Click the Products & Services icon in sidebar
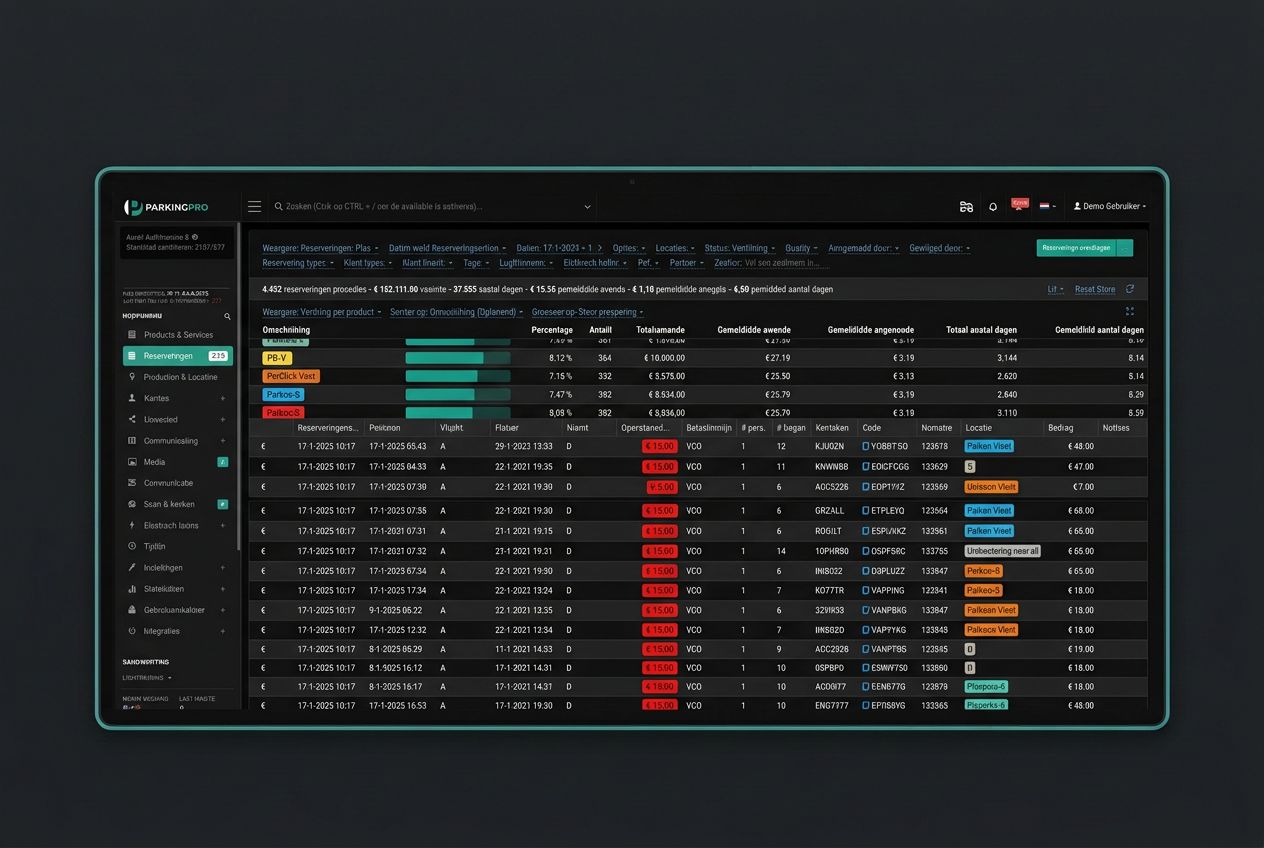This screenshot has height=848, width=1264. click(132, 335)
